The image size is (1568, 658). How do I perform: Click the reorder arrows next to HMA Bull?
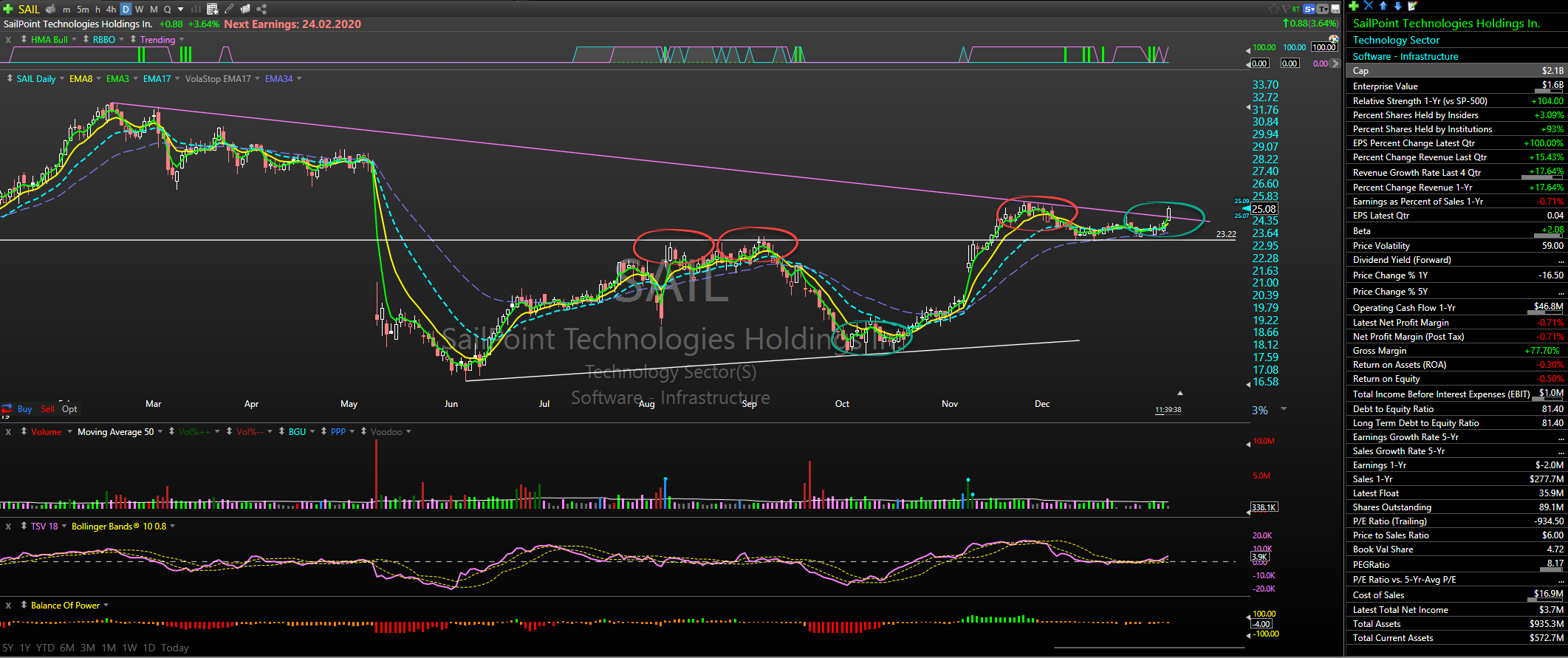click(x=24, y=39)
